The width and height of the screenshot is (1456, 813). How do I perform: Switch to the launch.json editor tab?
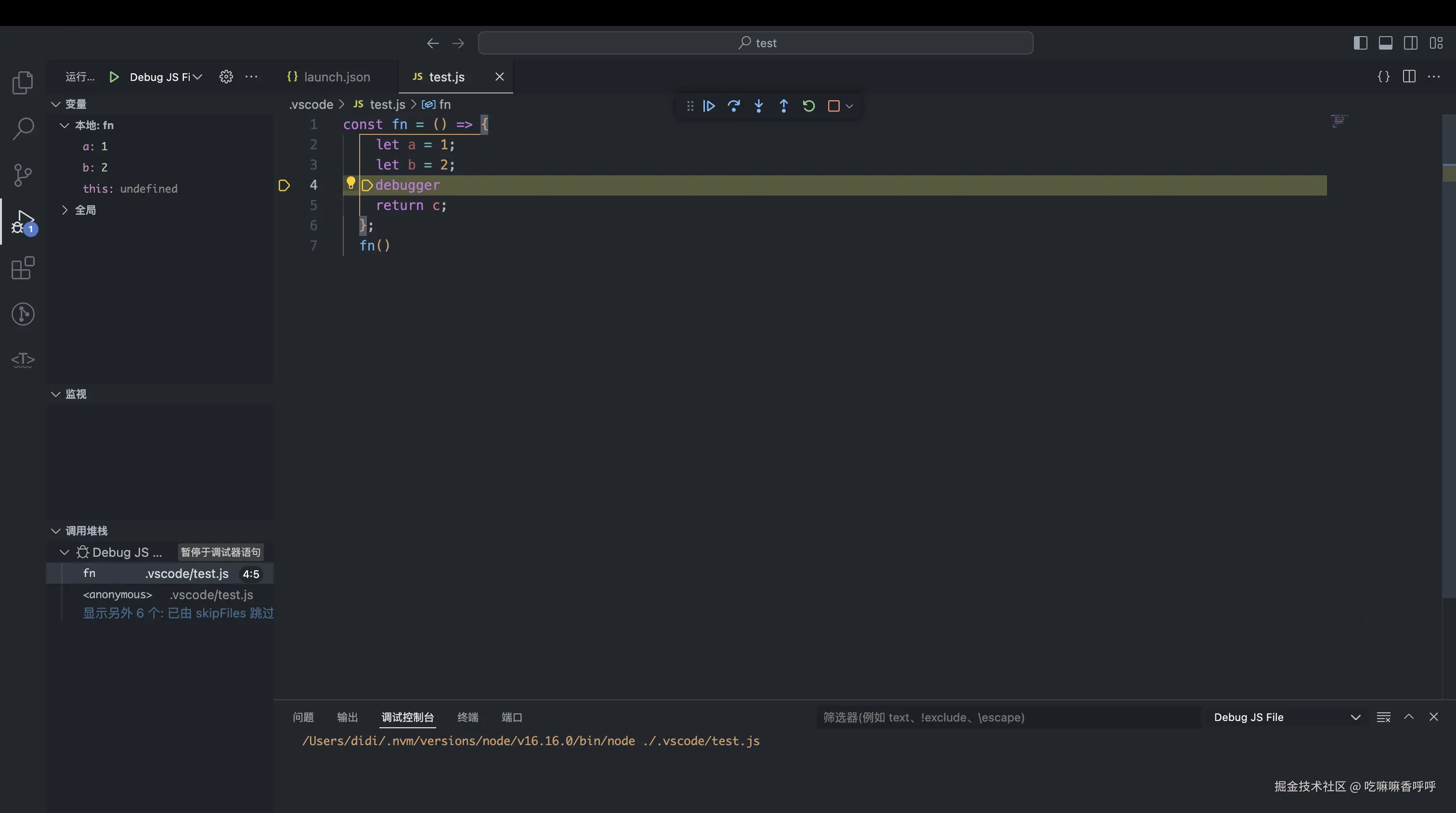tap(336, 77)
